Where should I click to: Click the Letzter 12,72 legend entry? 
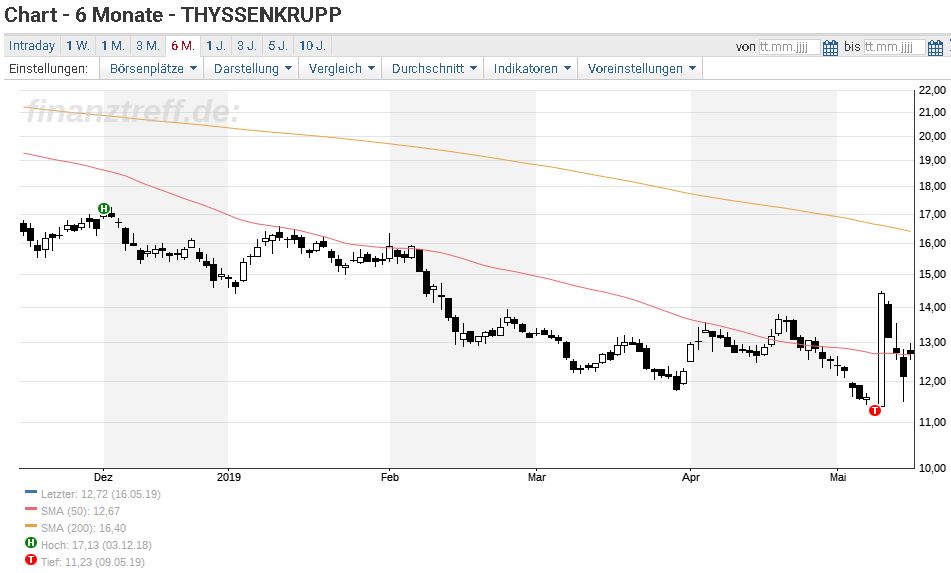coord(101,494)
